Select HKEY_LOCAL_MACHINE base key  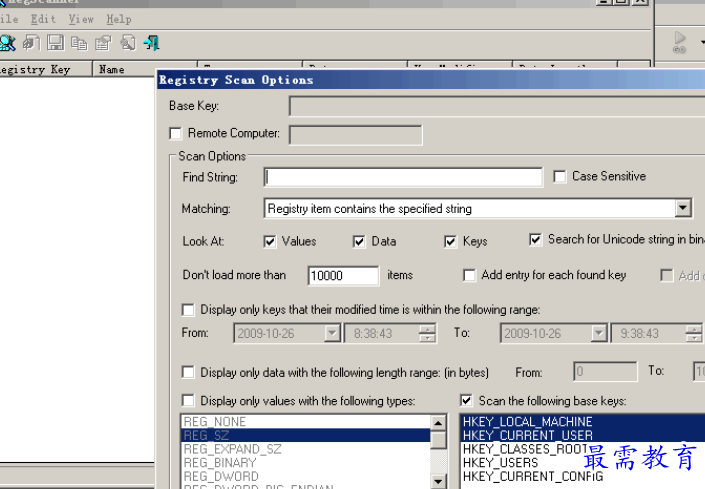583,422
